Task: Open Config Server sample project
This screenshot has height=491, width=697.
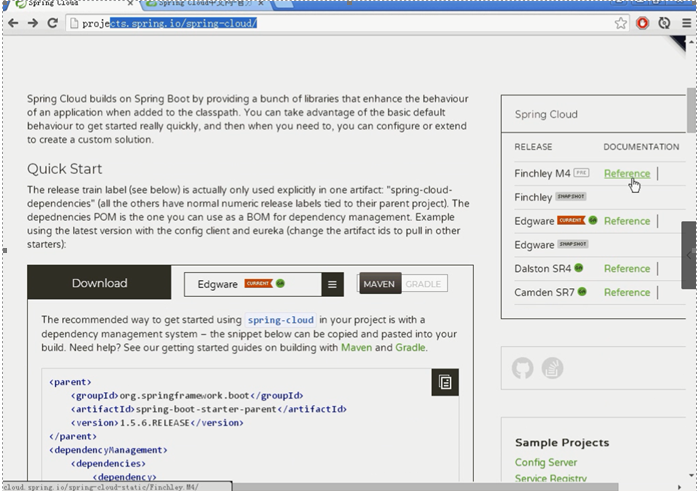Action: (x=546, y=462)
